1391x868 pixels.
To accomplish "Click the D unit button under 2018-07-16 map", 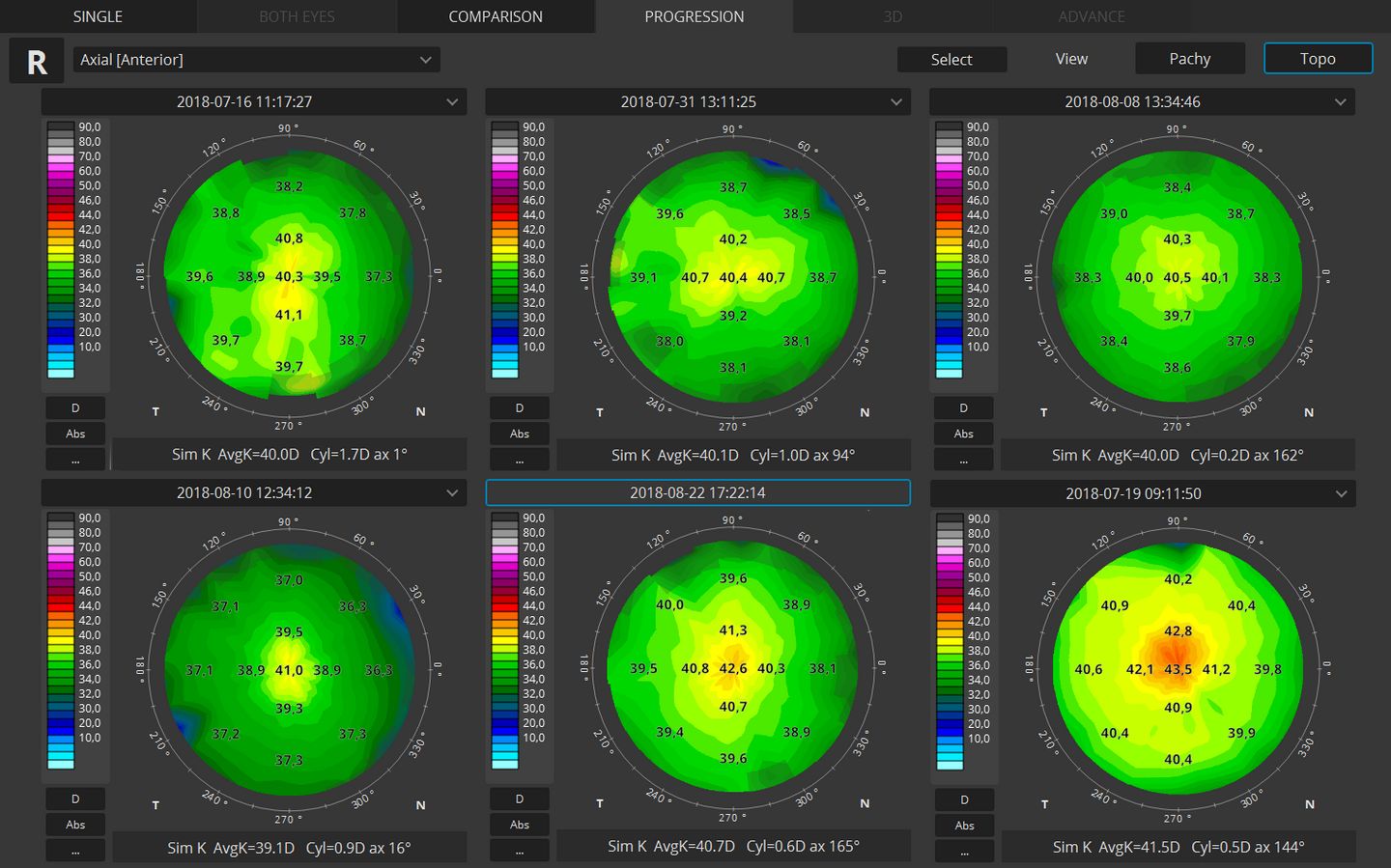I will pyautogui.click(x=75, y=408).
